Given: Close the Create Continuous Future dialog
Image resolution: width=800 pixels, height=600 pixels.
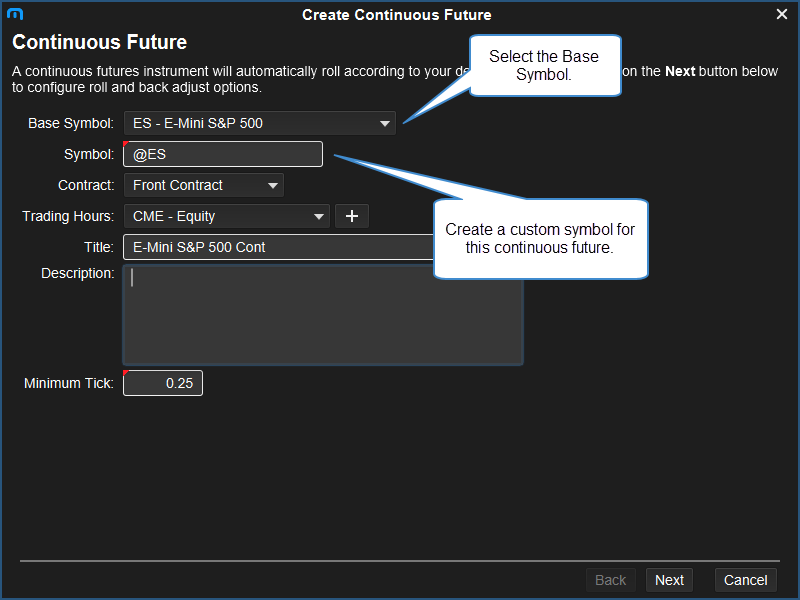Looking at the screenshot, I should 782,15.
